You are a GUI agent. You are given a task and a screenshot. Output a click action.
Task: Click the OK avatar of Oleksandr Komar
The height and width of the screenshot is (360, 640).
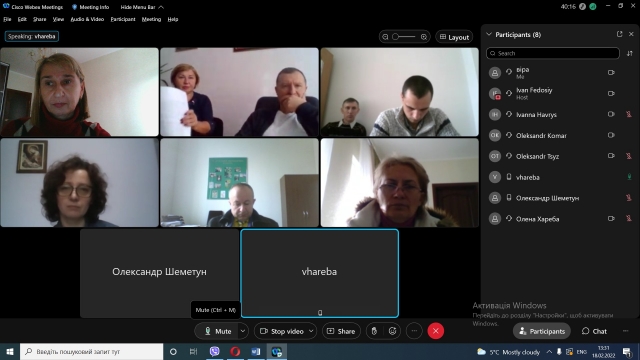tap(495, 135)
